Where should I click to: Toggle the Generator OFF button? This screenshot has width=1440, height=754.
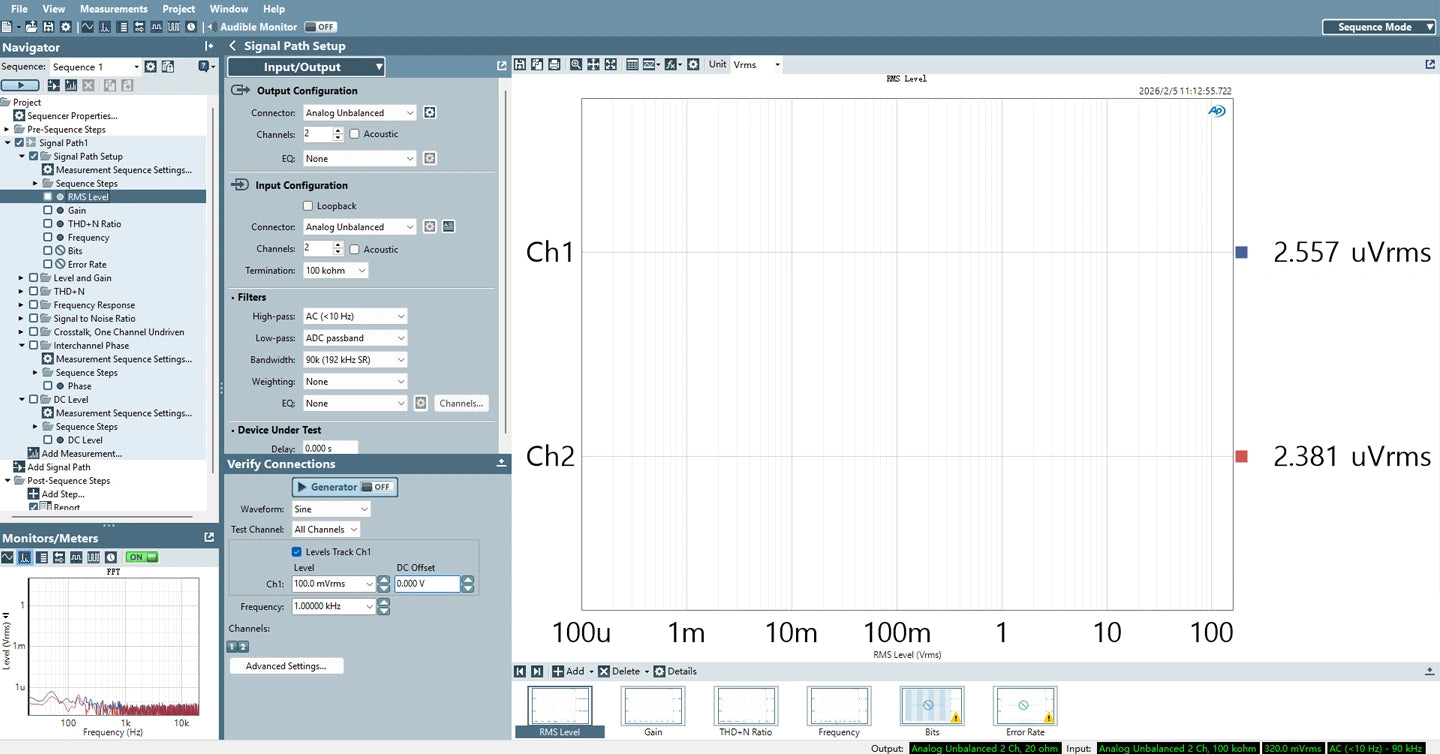click(345, 487)
